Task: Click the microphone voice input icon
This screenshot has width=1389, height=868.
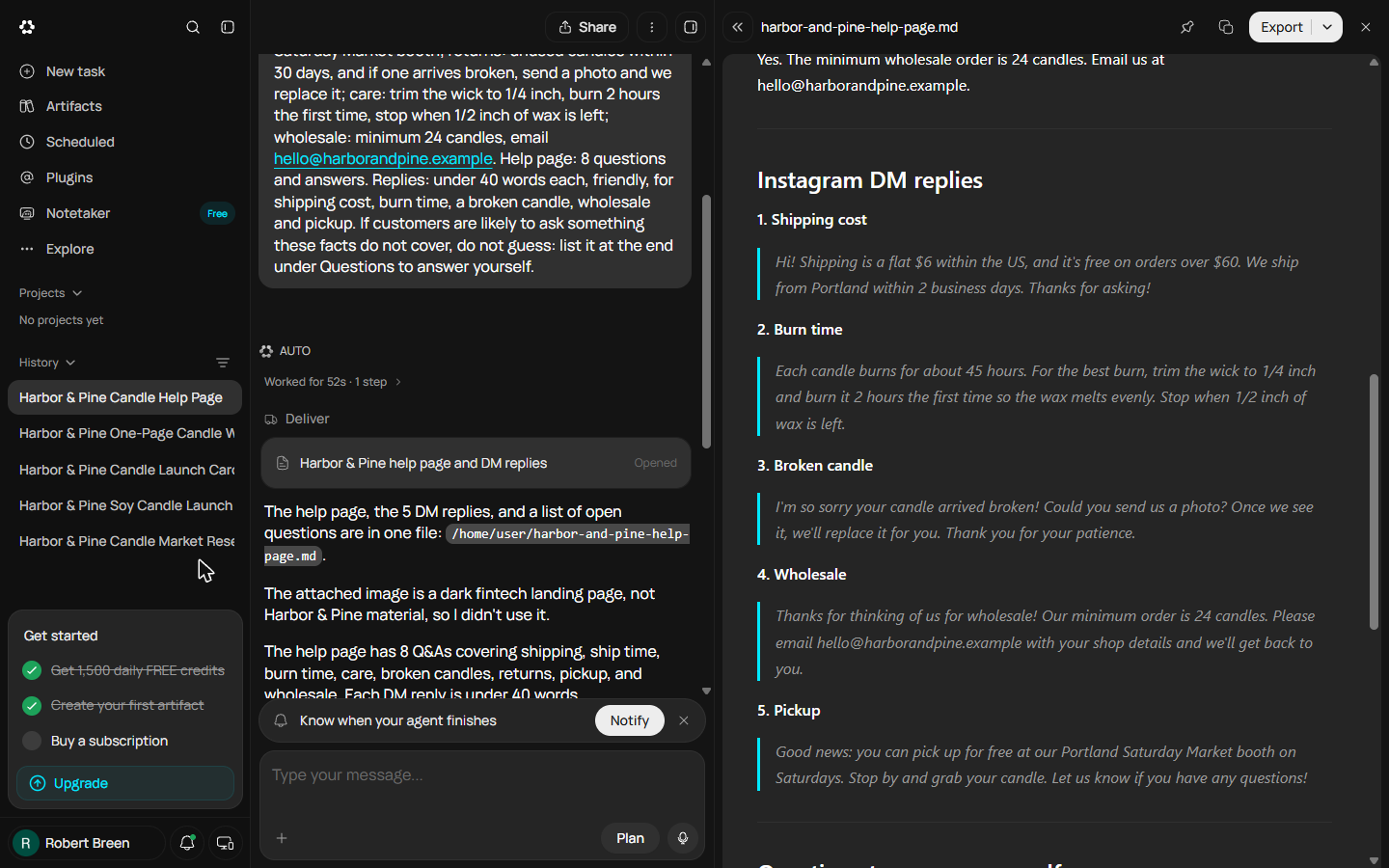Action: (683, 838)
